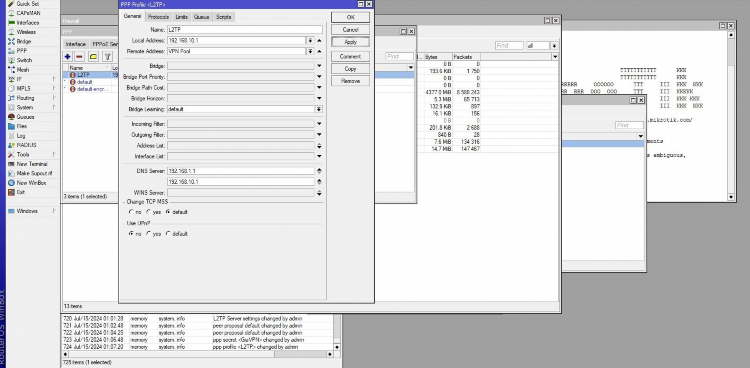This screenshot has height=368, width=750.
Task: Click the Bytes column header
Action: point(438,57)
